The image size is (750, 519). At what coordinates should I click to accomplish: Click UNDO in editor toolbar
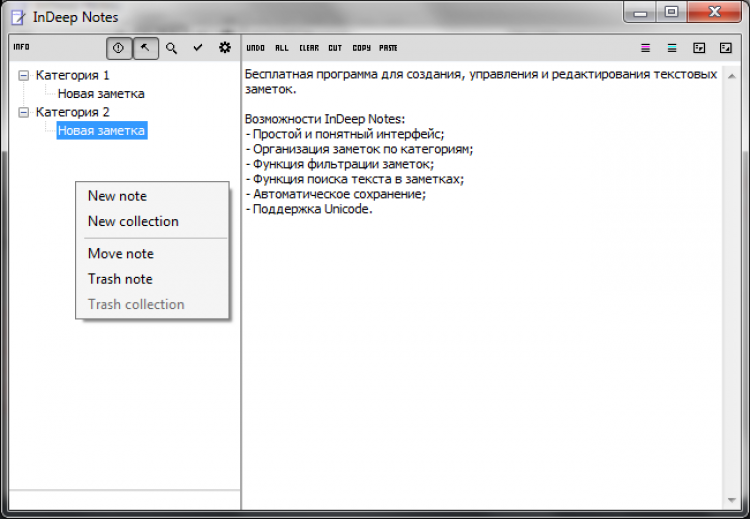[x=255, y=48]
